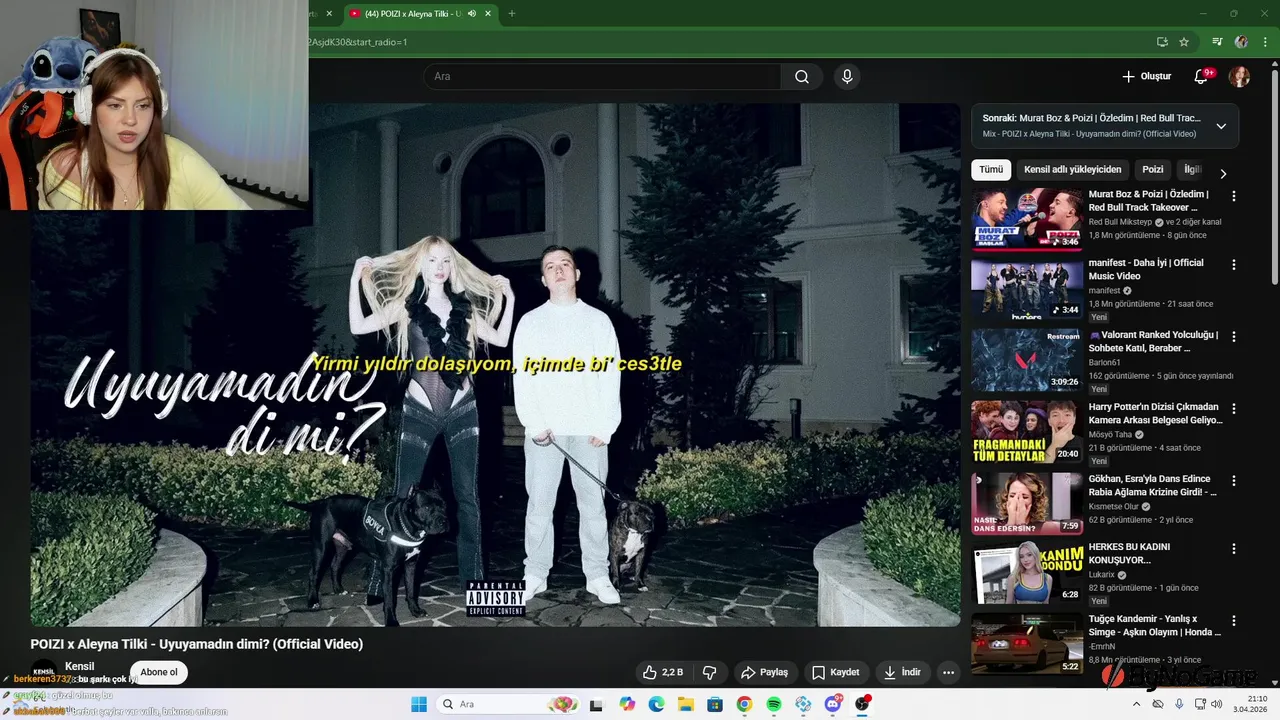1280x720 pixels.
Task: Click the Chrome profile avatar in toolbar
Action: (1241, 42)
